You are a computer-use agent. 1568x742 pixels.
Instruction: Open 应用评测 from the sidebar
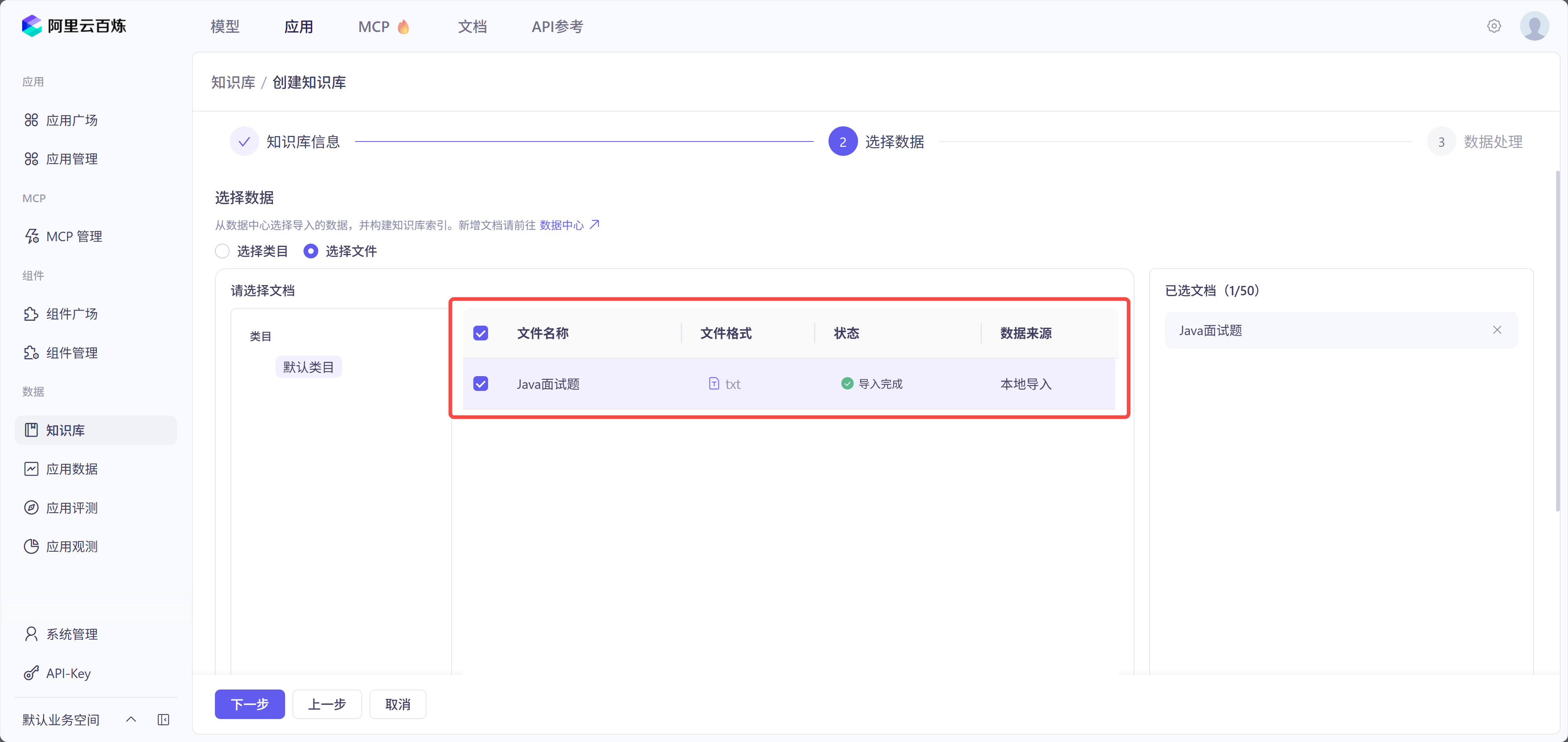[72, 508]
